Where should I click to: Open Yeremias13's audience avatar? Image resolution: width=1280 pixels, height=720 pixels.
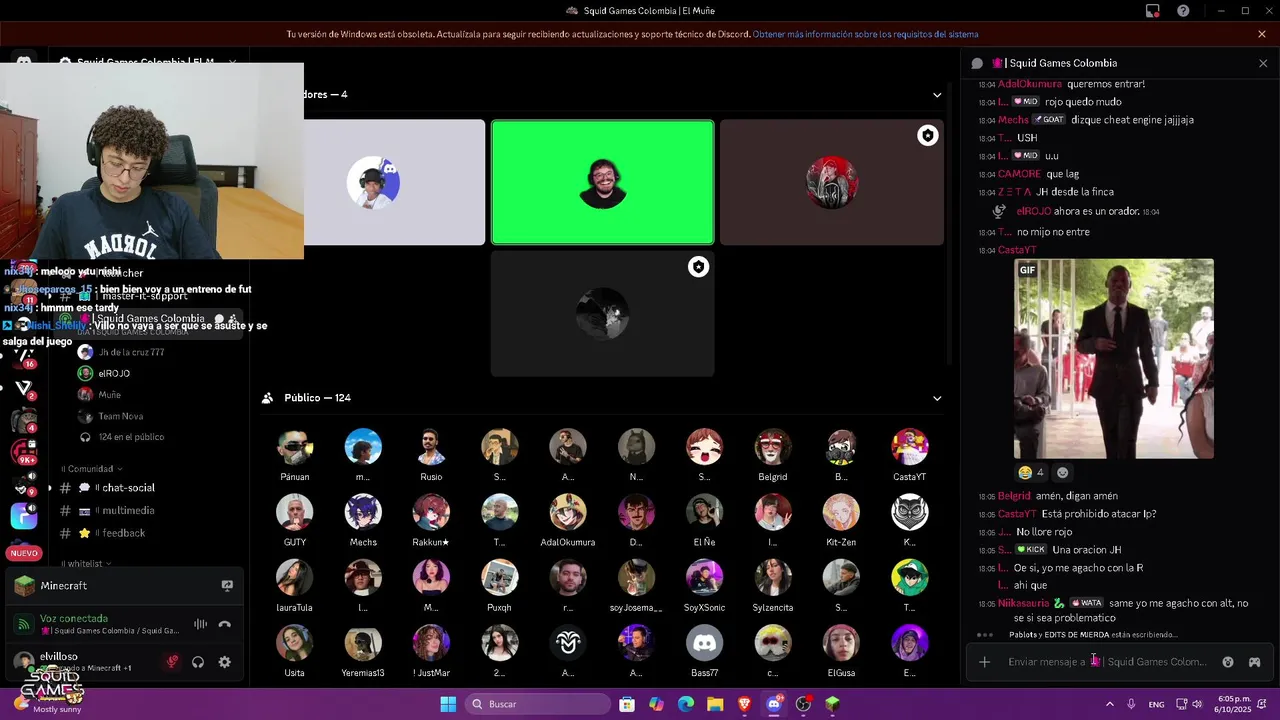pyautogui.click(x=363, y=643)
